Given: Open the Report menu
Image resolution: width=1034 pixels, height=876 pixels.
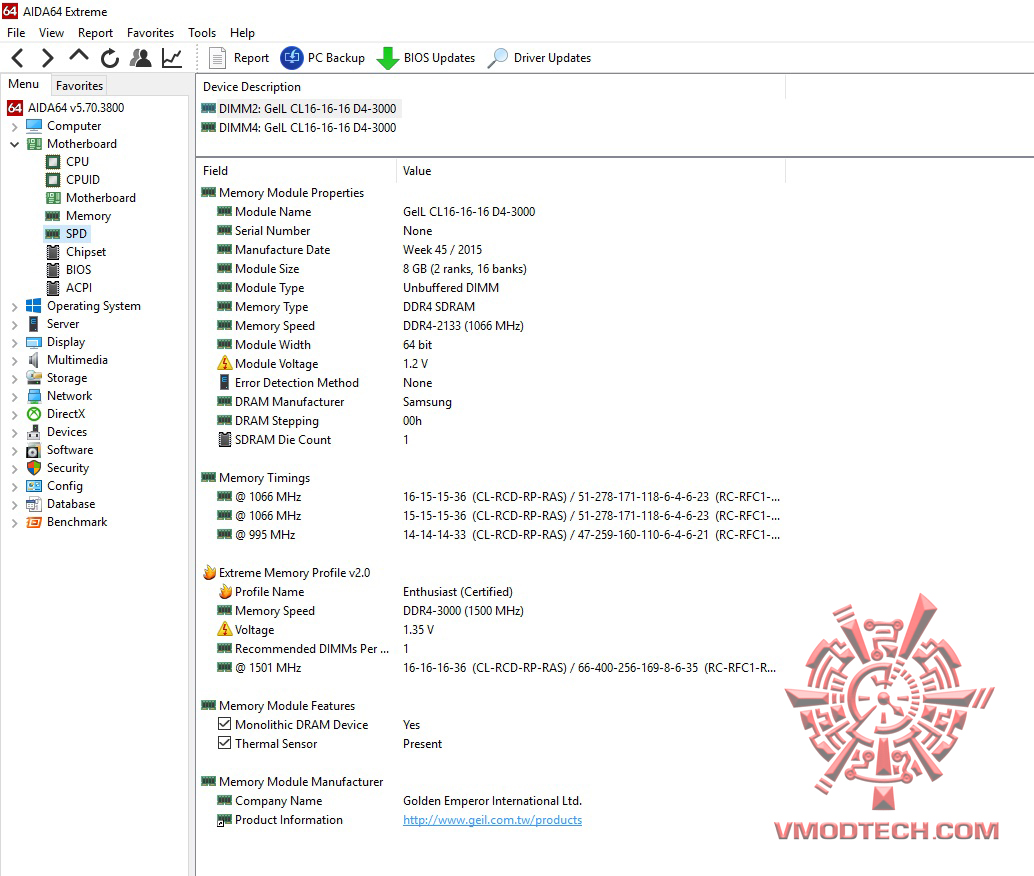Looking at the screenshot, I should click(95, 33).
